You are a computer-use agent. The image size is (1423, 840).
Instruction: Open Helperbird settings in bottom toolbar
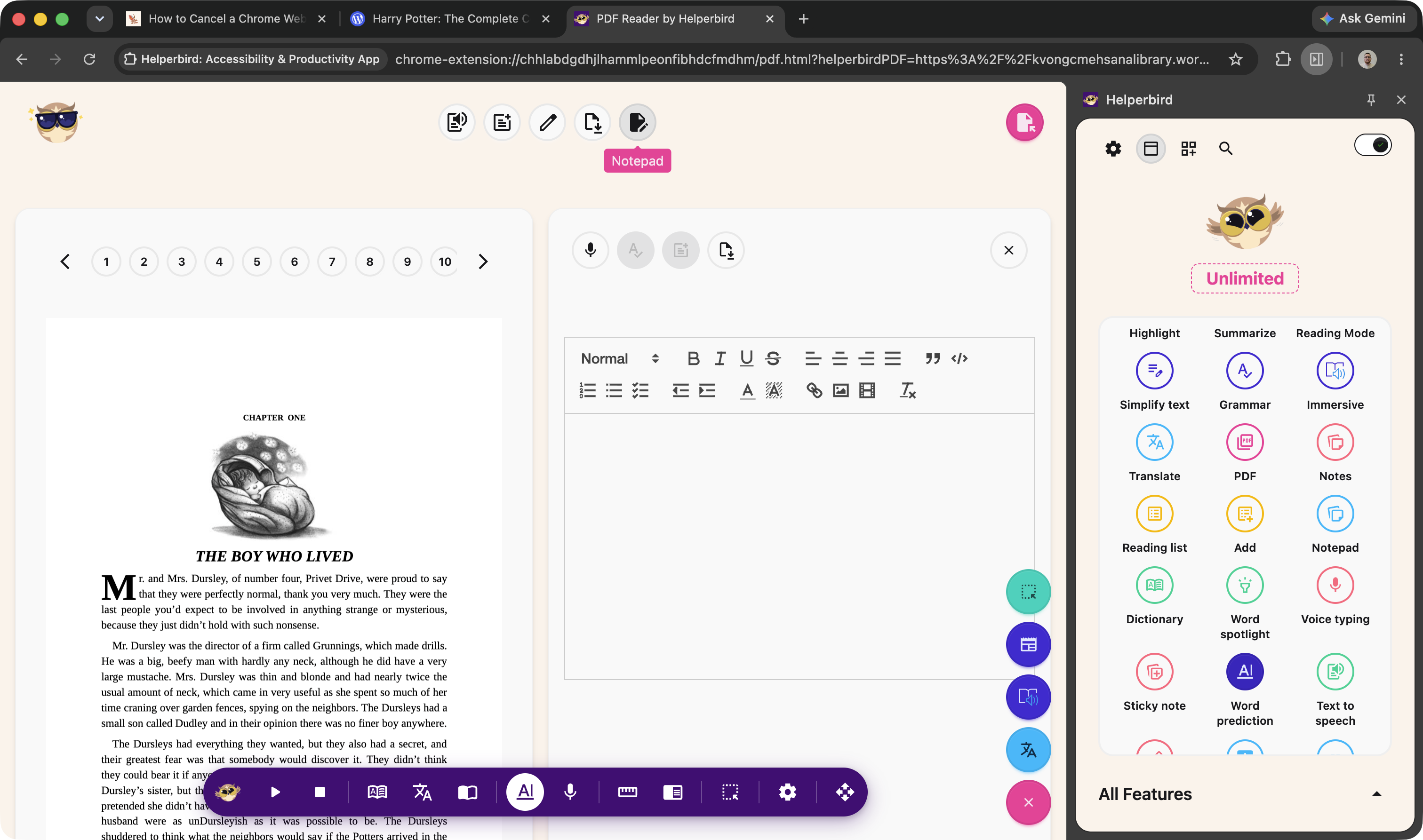787,792
